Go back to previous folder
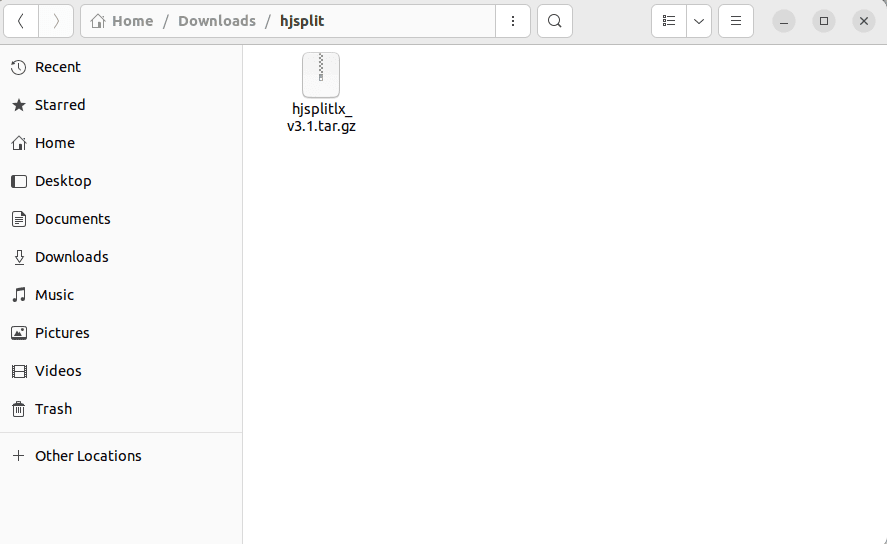887x544 pixels. 21,21
